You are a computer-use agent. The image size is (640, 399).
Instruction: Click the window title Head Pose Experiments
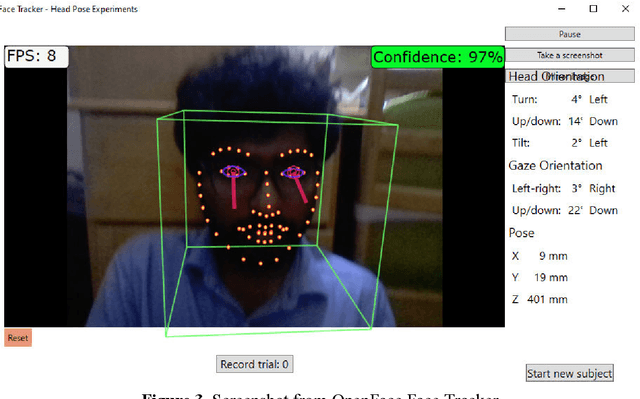pyautogui.click(x=94, y=9)
